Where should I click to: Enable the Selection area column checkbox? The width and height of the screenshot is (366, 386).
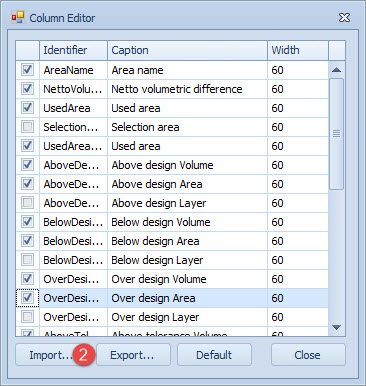tap(27, 127)
